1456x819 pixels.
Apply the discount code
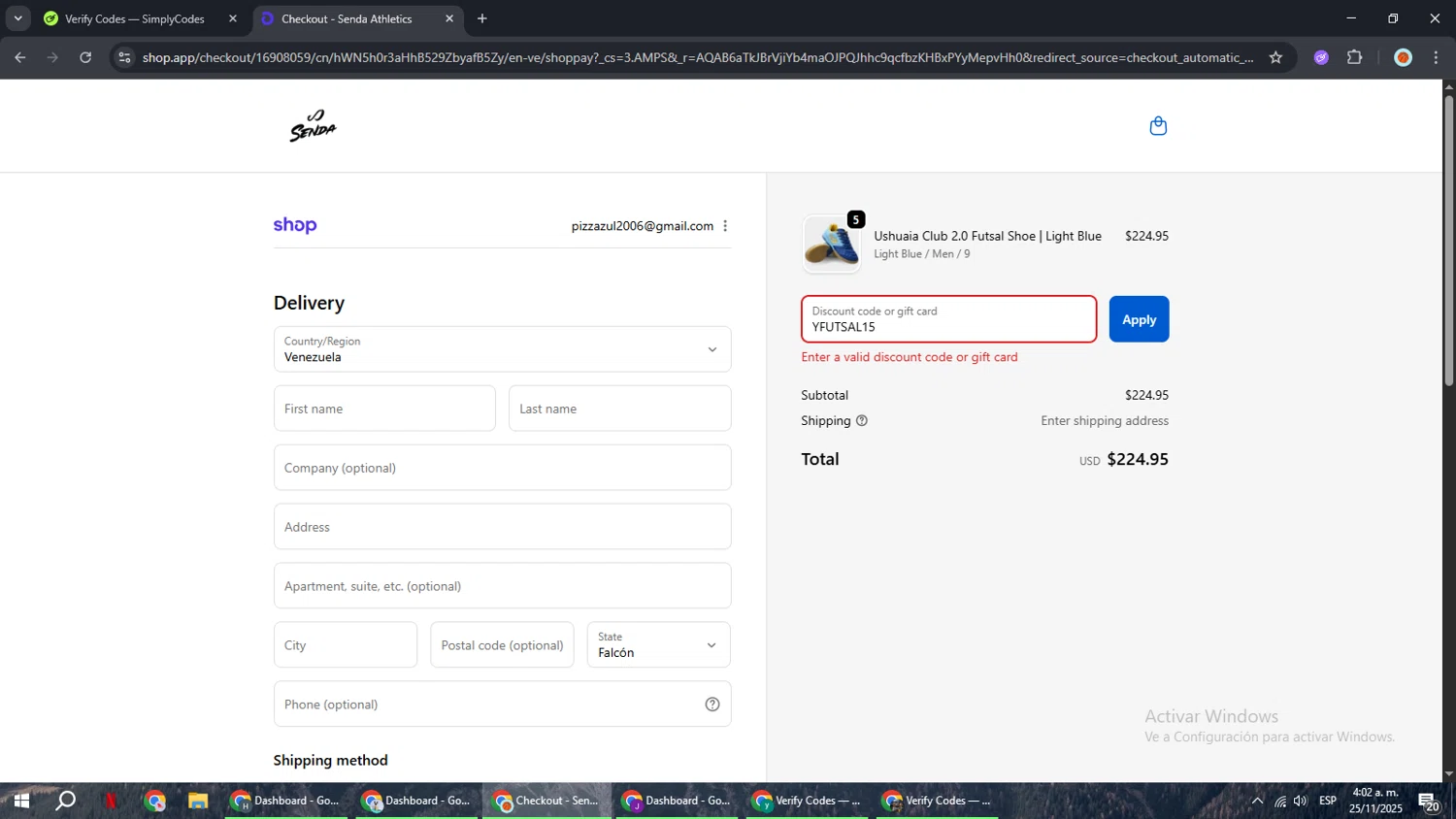(x=1139, y=319)
